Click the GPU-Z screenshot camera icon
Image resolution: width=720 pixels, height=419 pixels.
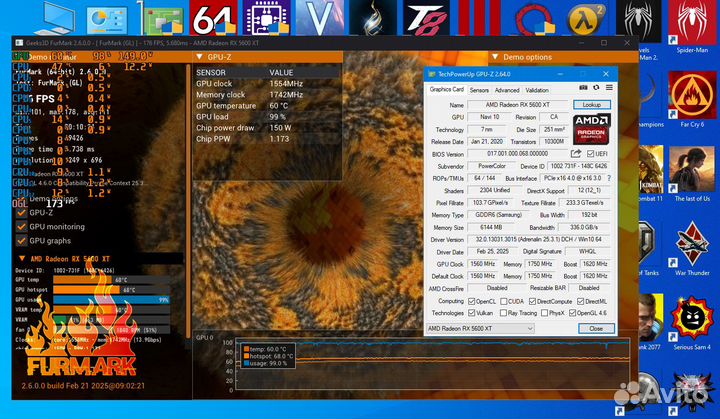coord(583,89)
